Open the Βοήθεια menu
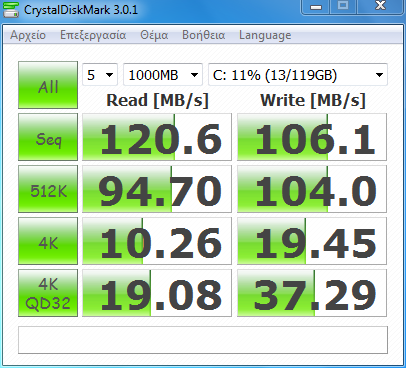Screen dimensions: 406x368 [203, 35]
